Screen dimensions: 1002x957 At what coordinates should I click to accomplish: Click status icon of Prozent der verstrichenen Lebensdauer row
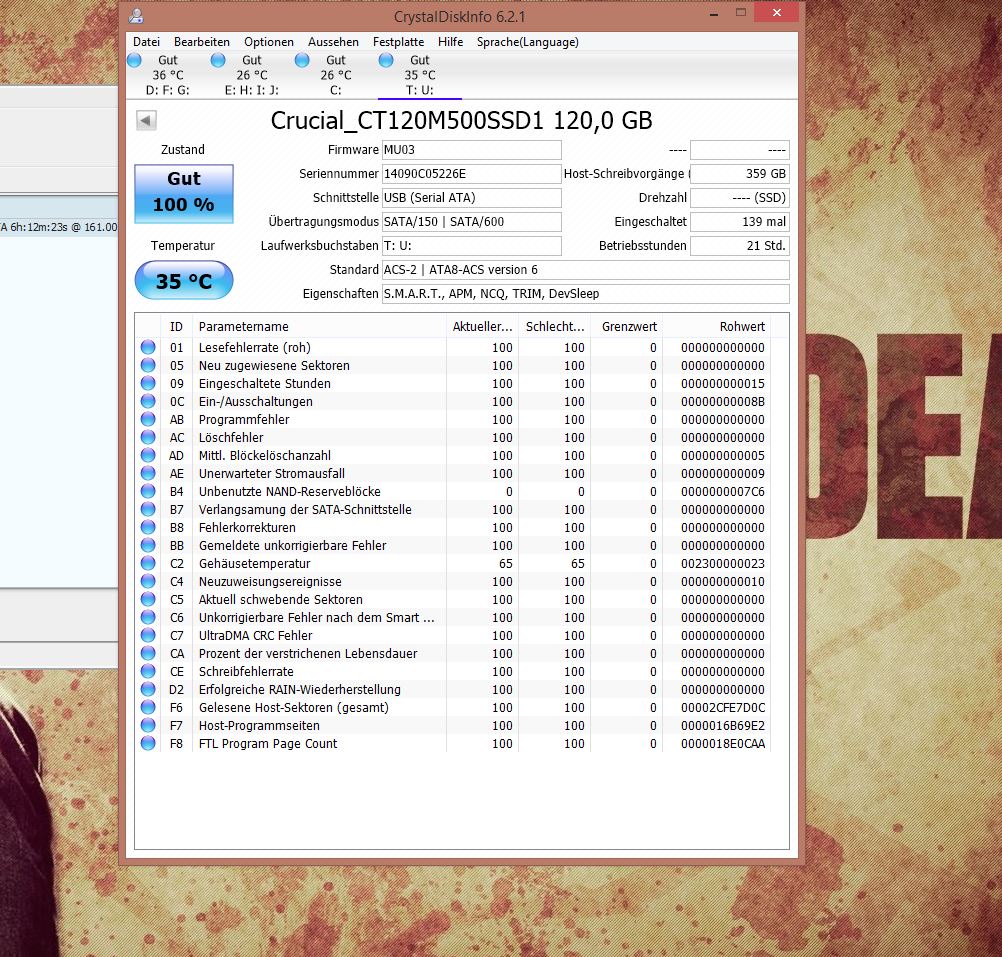[x=148, y=653]
